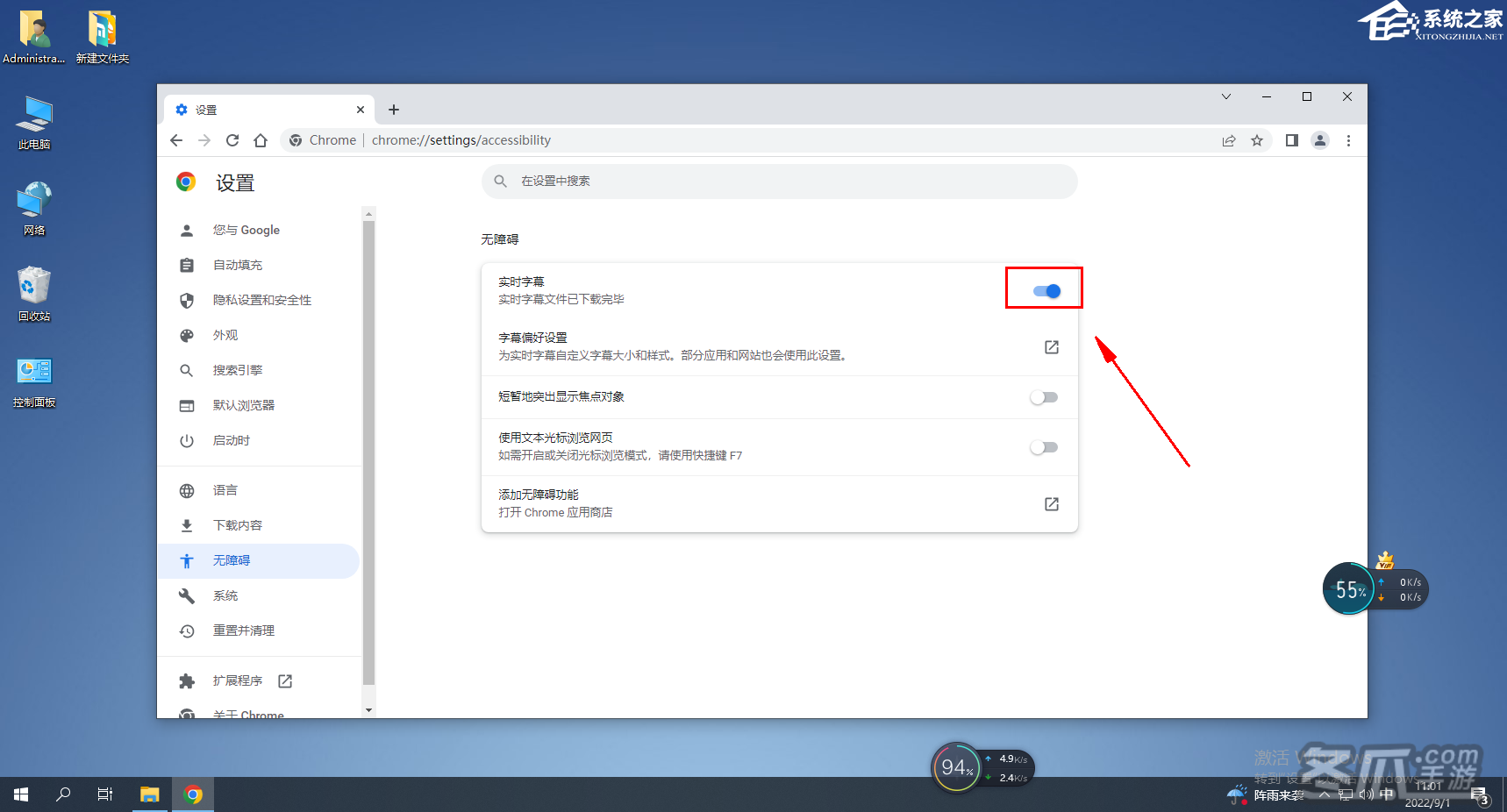Image resolution: width=1507 pixels, height=812 pixels.
Task: Open Task View on taskbar
Action: (x=105, y=794)
